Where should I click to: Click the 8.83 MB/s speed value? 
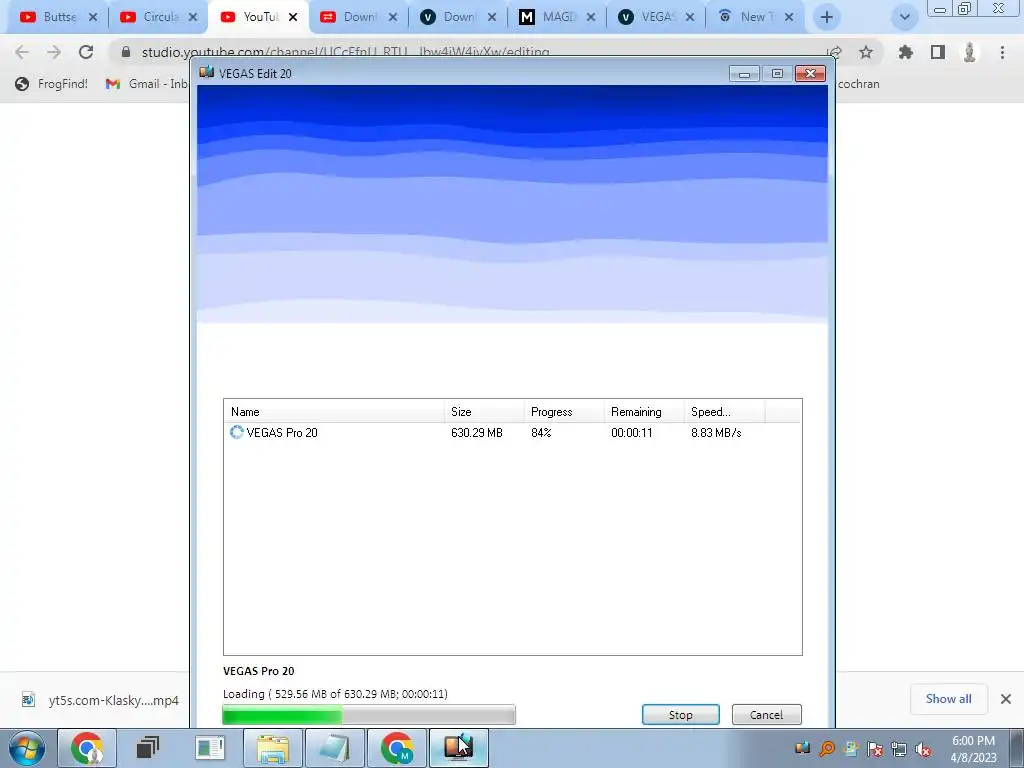click(x=716, y=432)
